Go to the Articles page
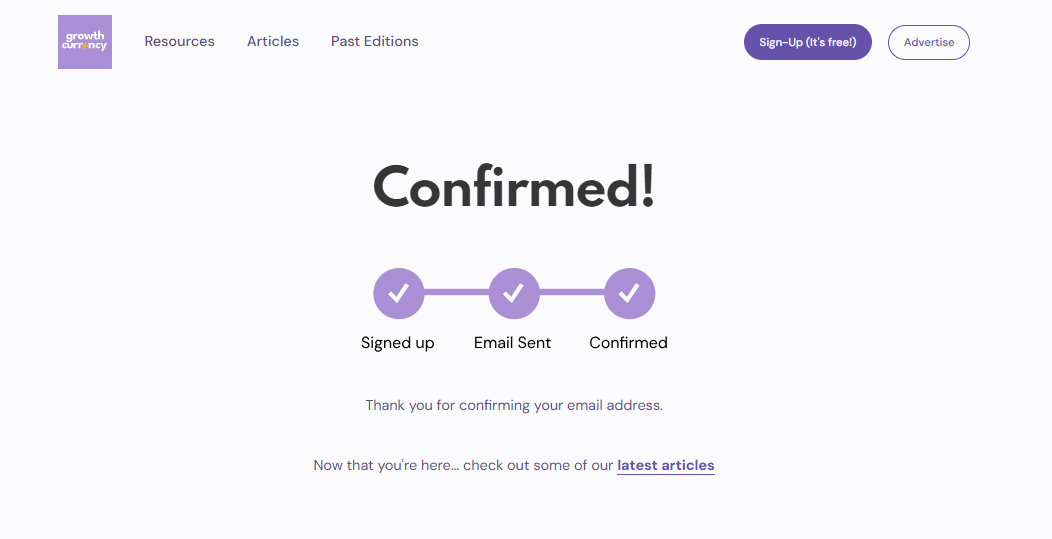This screenshot has height=539, width=1052. pyautogui.click(x=272, y=41)
